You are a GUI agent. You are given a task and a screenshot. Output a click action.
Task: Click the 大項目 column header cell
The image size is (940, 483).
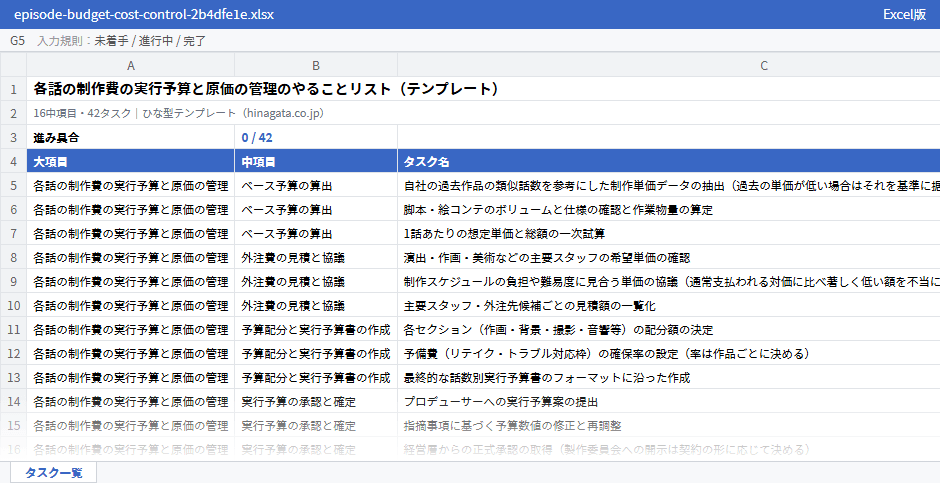click(x=131, y=161)
